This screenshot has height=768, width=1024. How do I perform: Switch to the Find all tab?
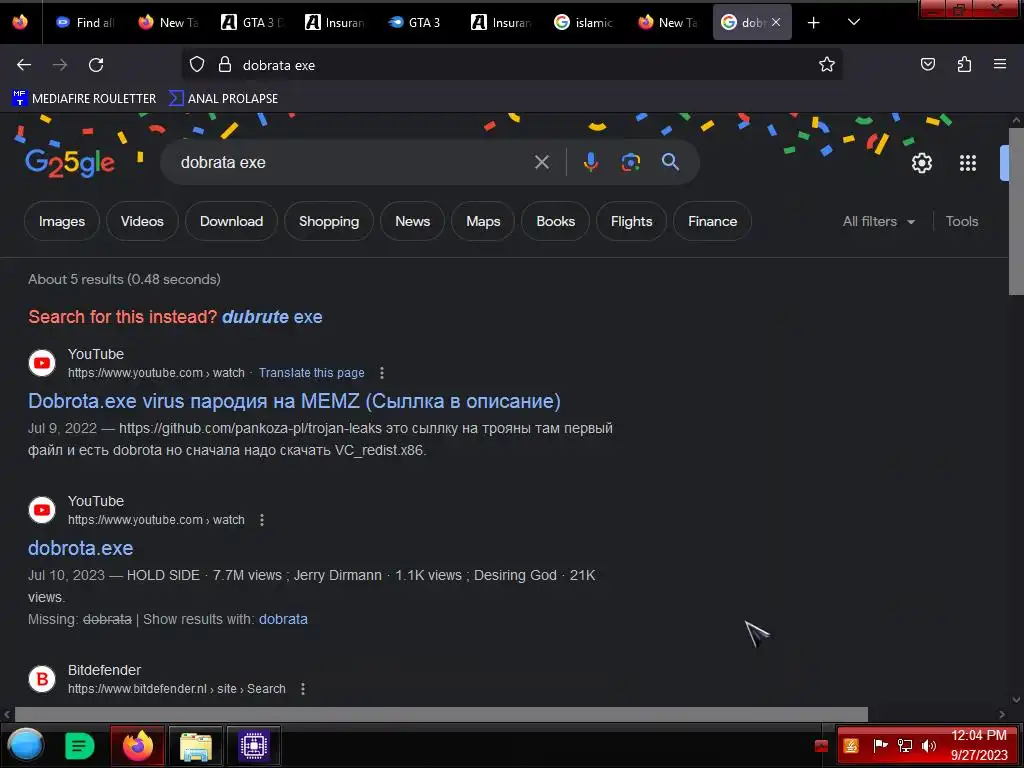click(x=86, y=23)
